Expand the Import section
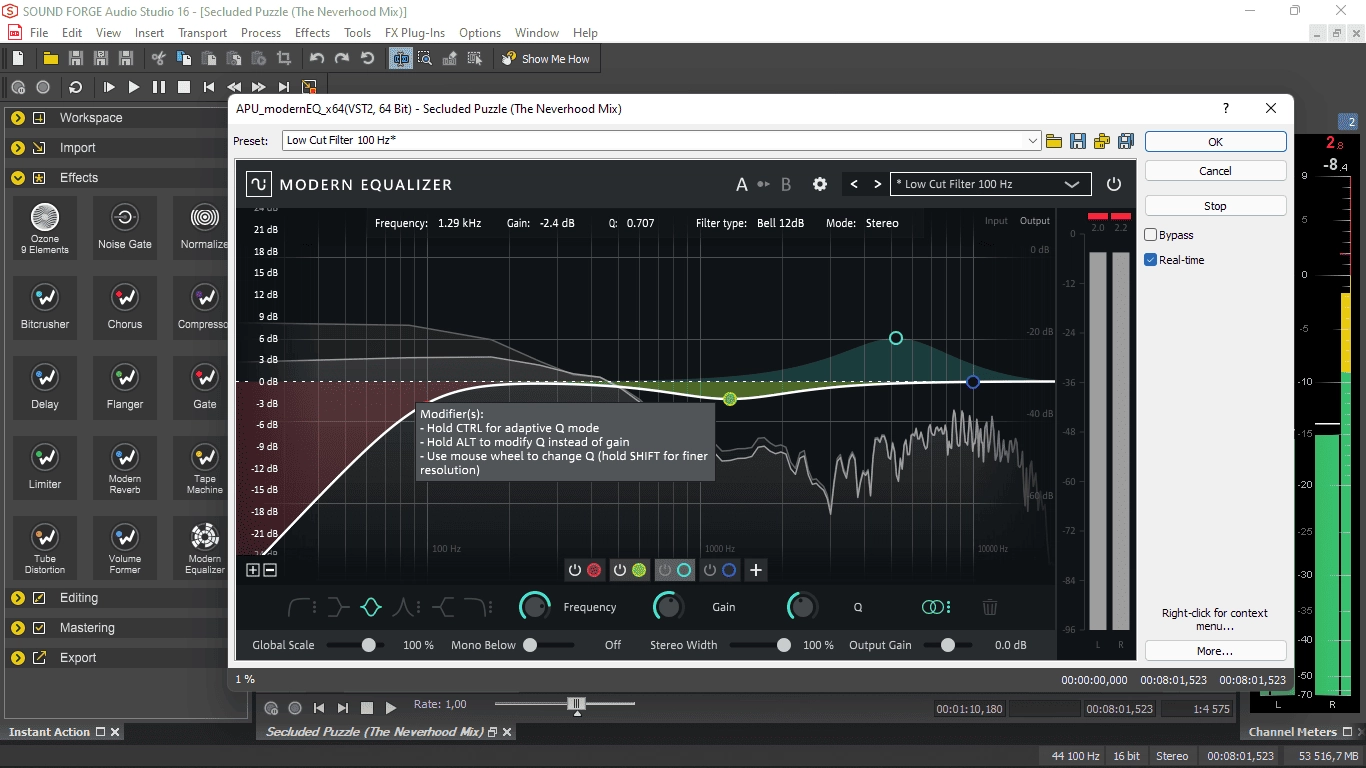 click(18, 148)
